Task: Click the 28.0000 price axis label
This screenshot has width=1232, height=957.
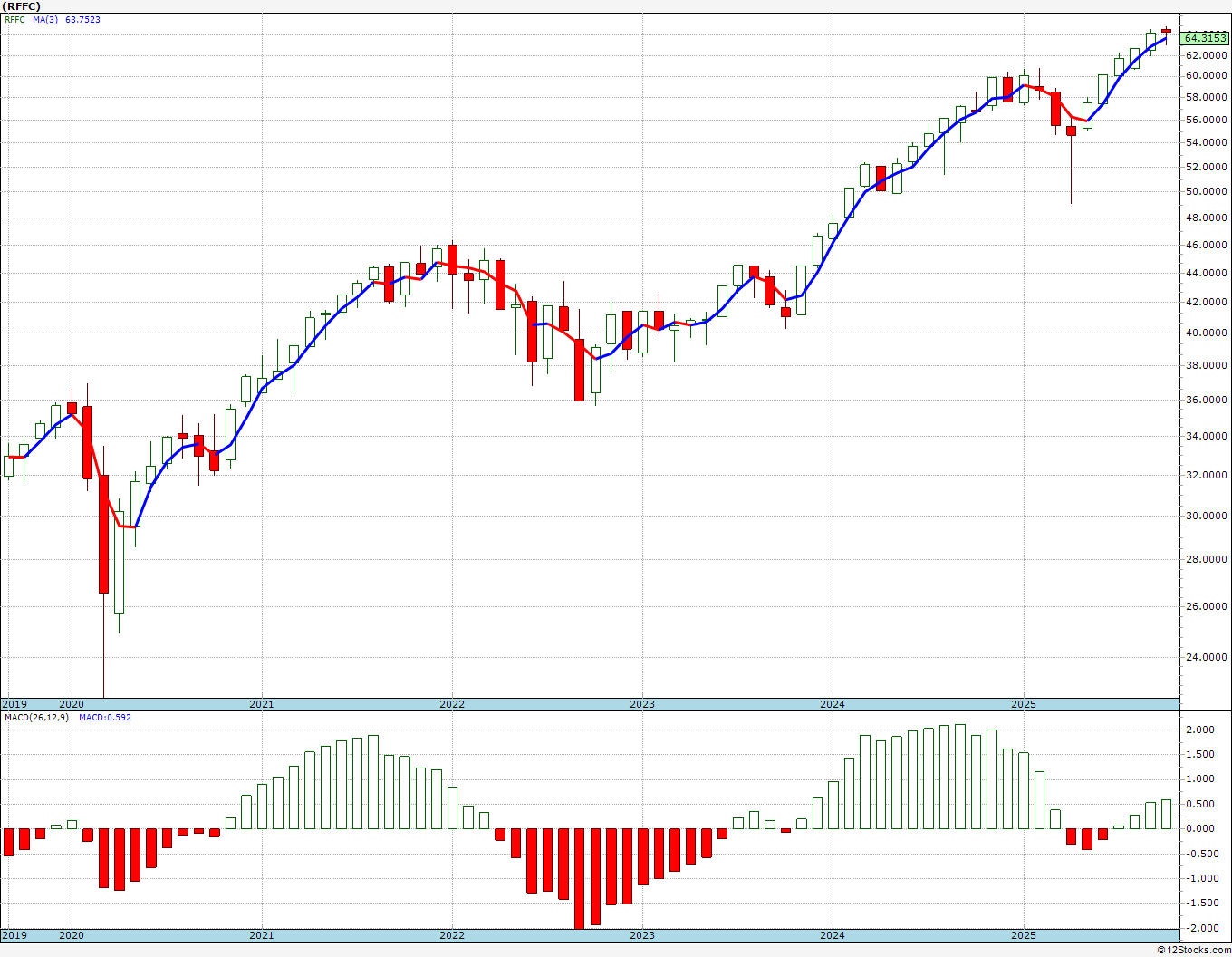Action: point(1206,559)
